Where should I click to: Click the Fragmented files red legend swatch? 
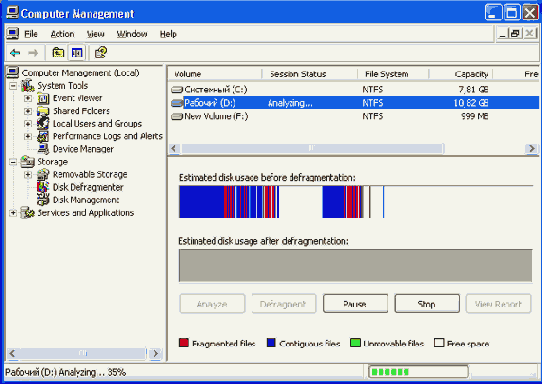point(184,343)
